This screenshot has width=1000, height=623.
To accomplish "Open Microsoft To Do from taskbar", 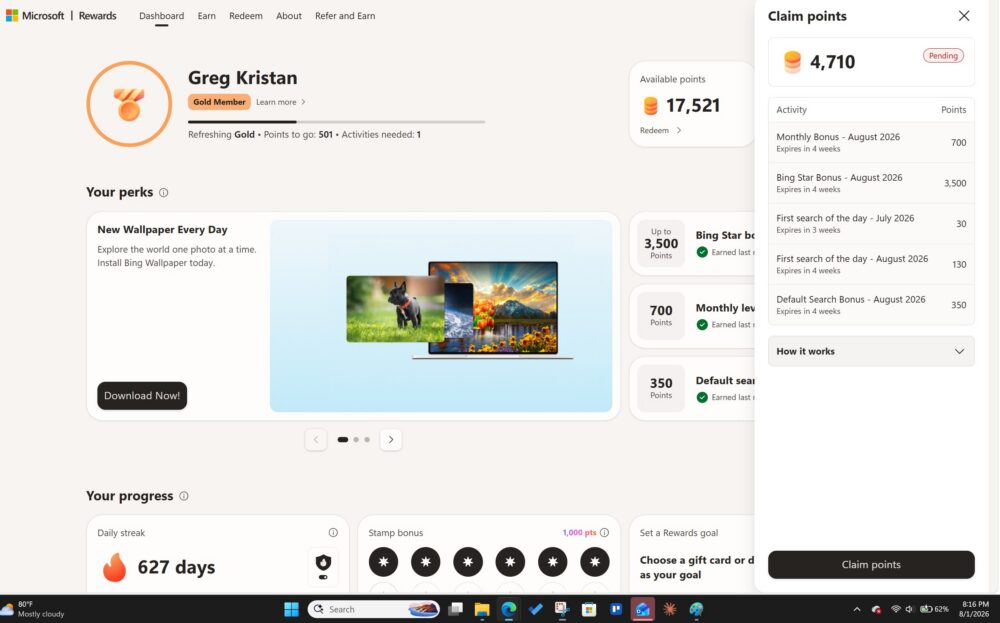I will (535, 609).
